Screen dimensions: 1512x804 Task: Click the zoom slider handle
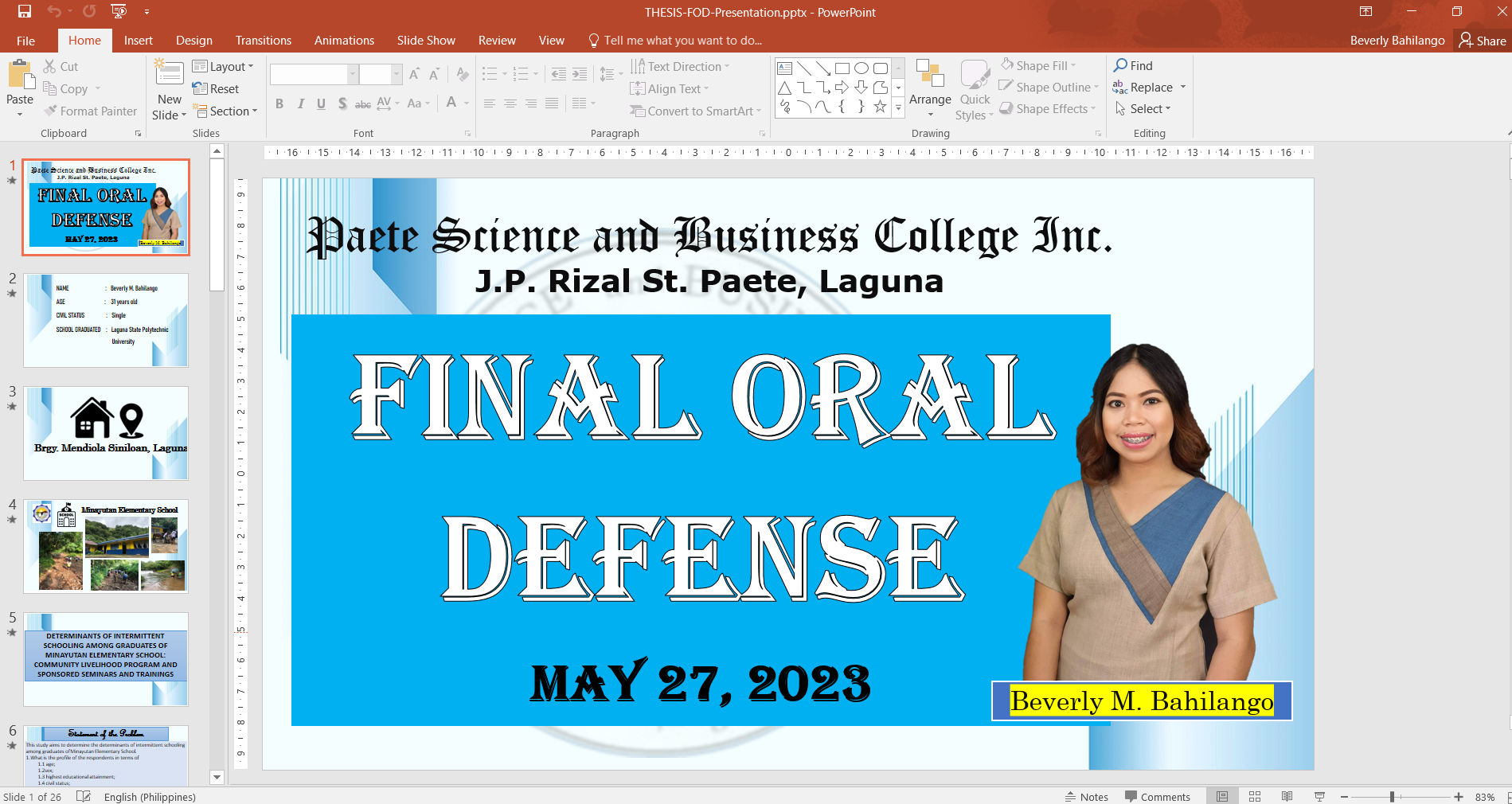pos(1392,797)
